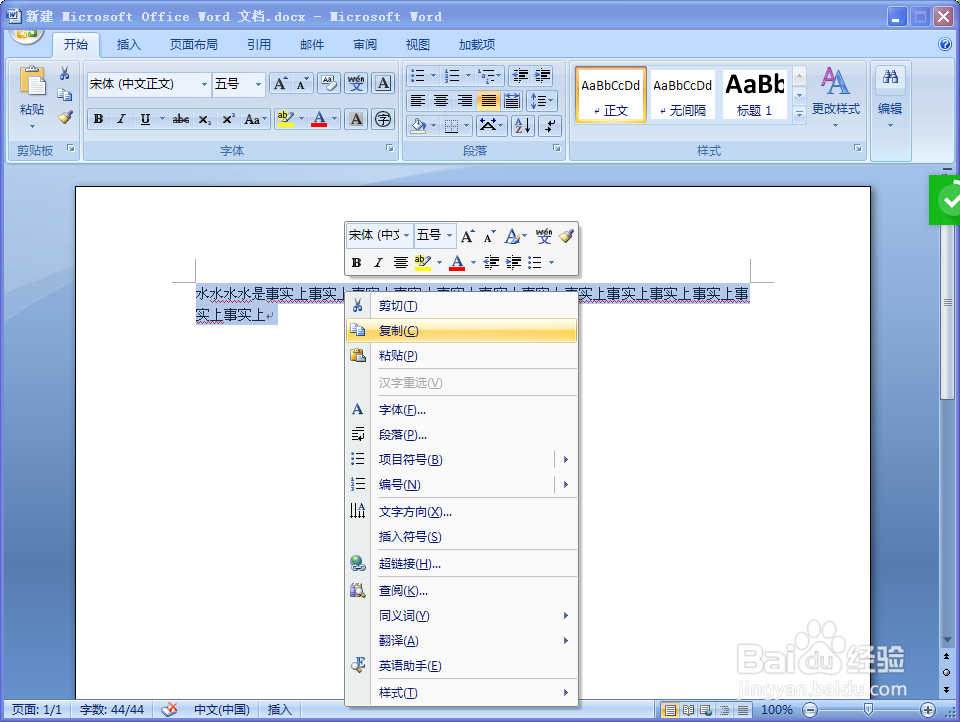Screen dimensions: 960x722
Task: Click the zoom slider handle in status bar
Action: [x=868, y=710]
